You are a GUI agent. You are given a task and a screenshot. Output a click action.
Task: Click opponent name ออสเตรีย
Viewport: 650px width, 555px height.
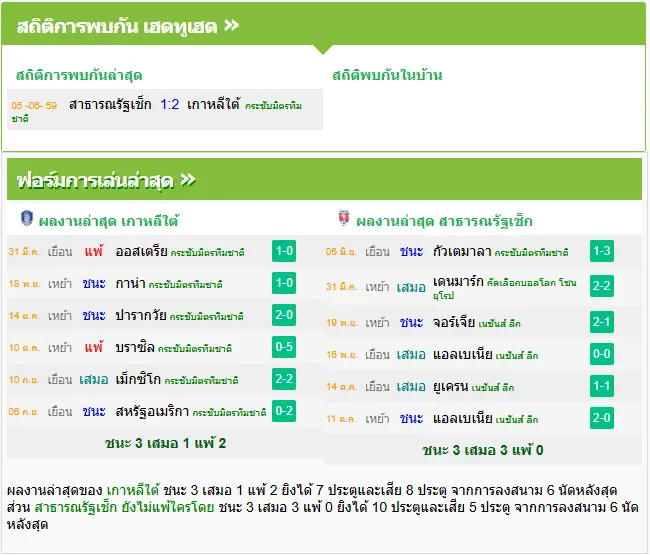[x=141, y=252]
